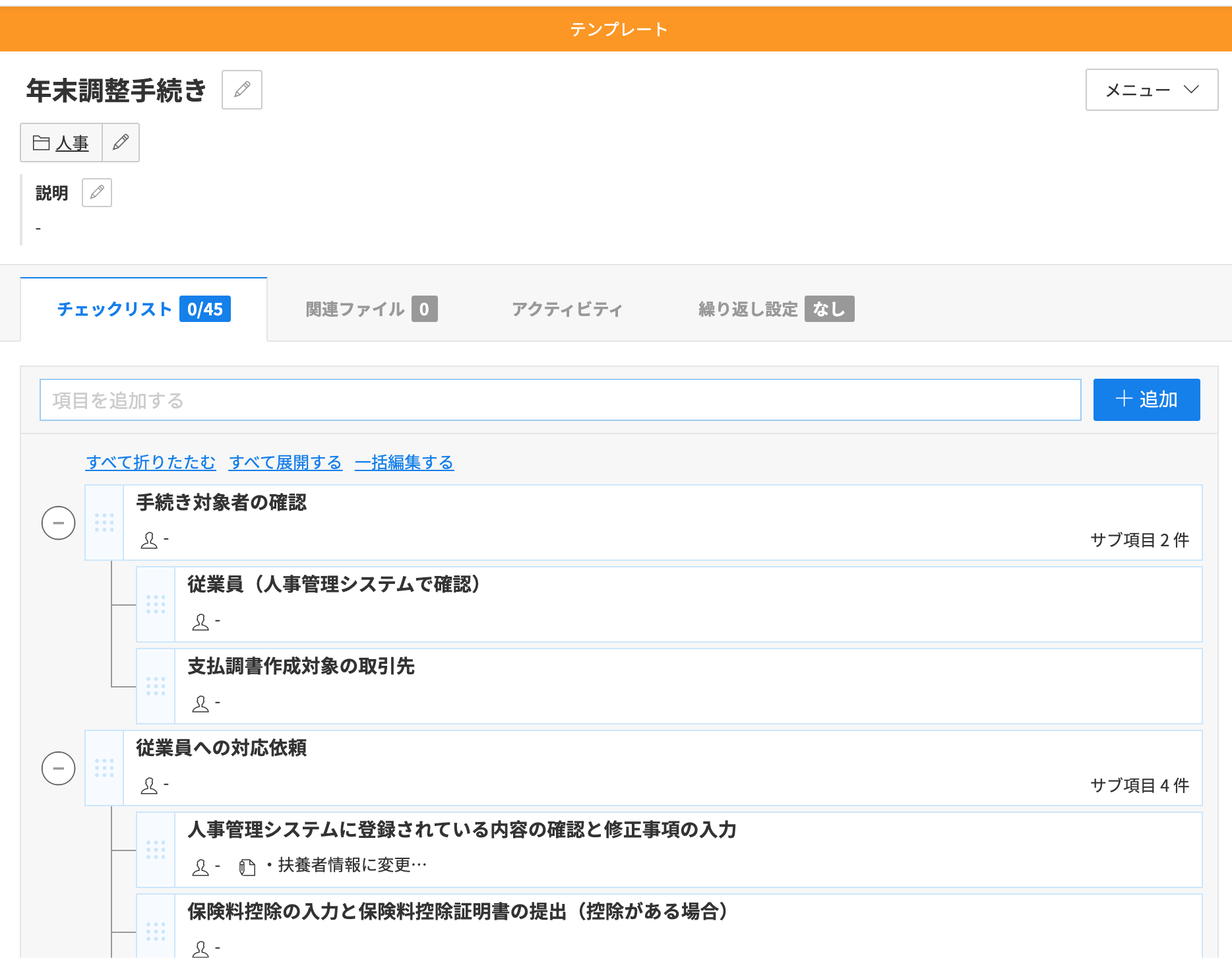Viewport: 1232px width, 958px height.
Task: Click drag handle for 従業員への対応依頼
Action: point(104,768)
